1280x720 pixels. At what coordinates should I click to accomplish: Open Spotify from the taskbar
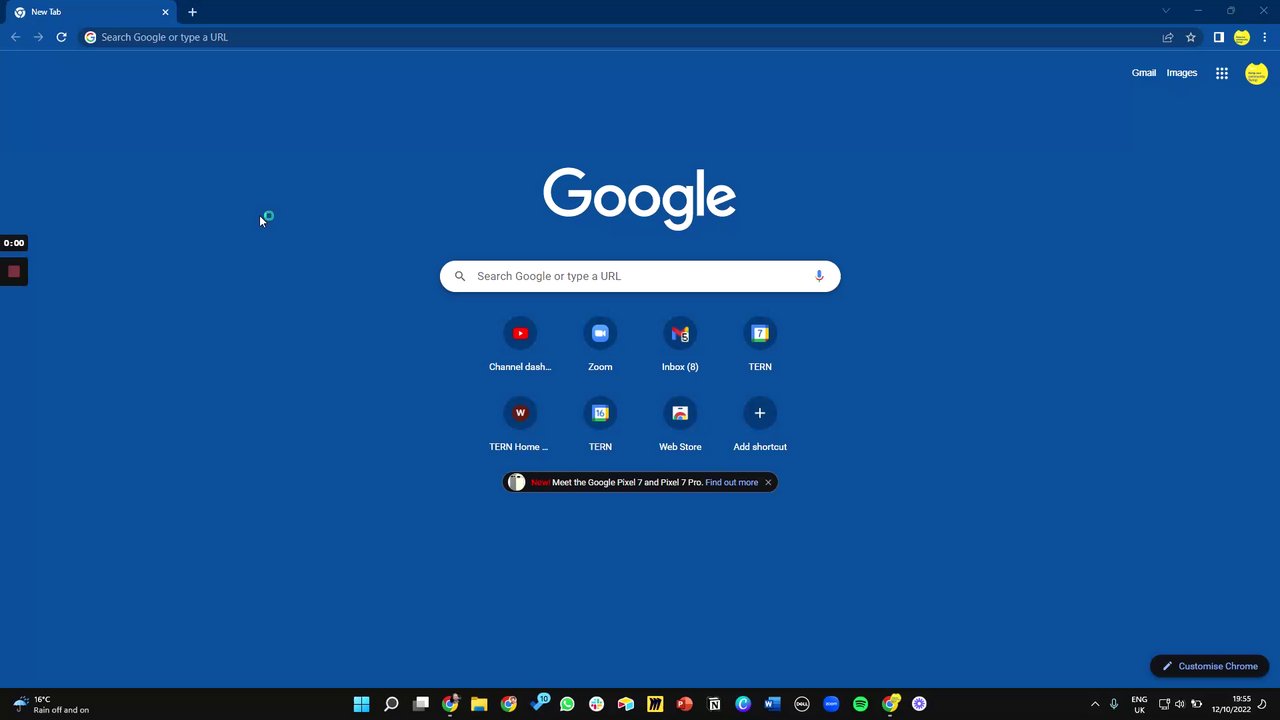(x=861, y=704)
